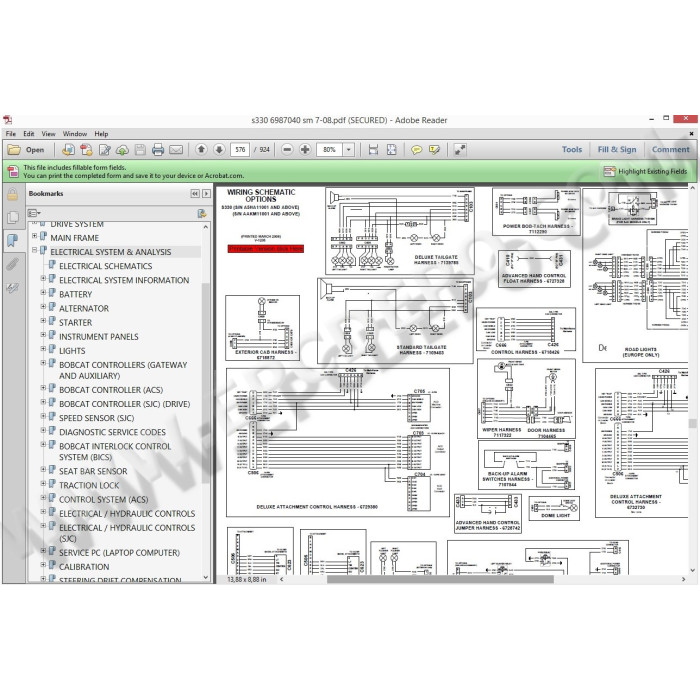Zoom out with the minus button
The image size is (700, 700).
coord(288,150)
